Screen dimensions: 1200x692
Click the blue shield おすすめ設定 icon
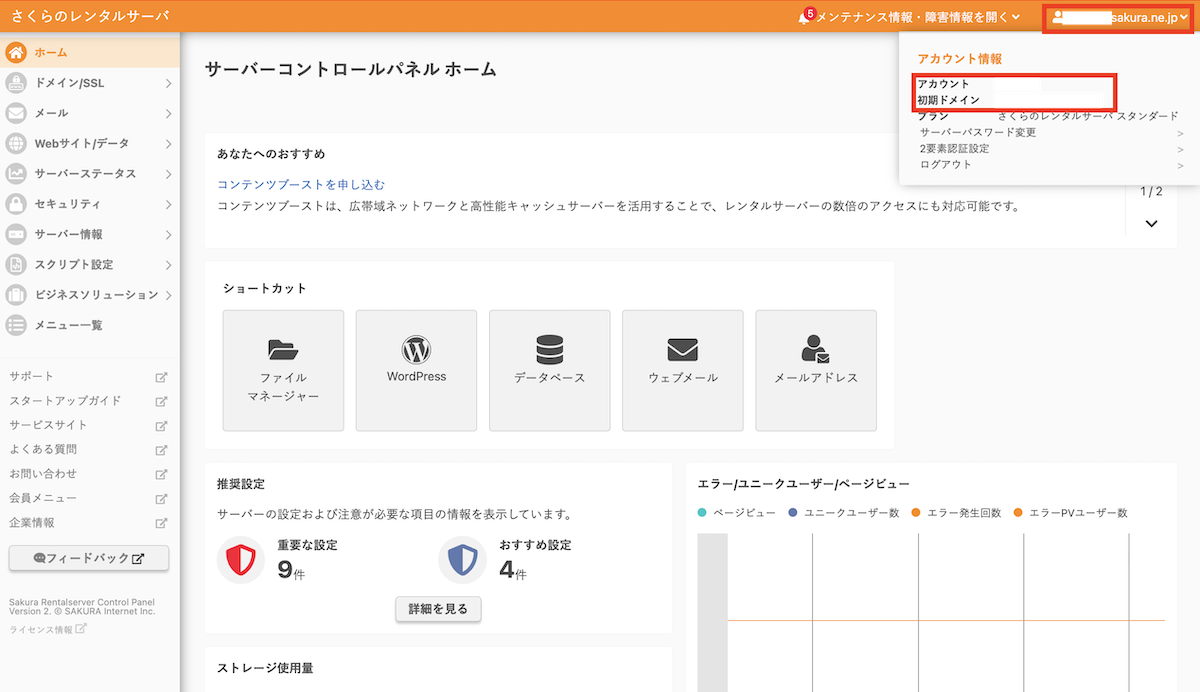pos(462,560)
